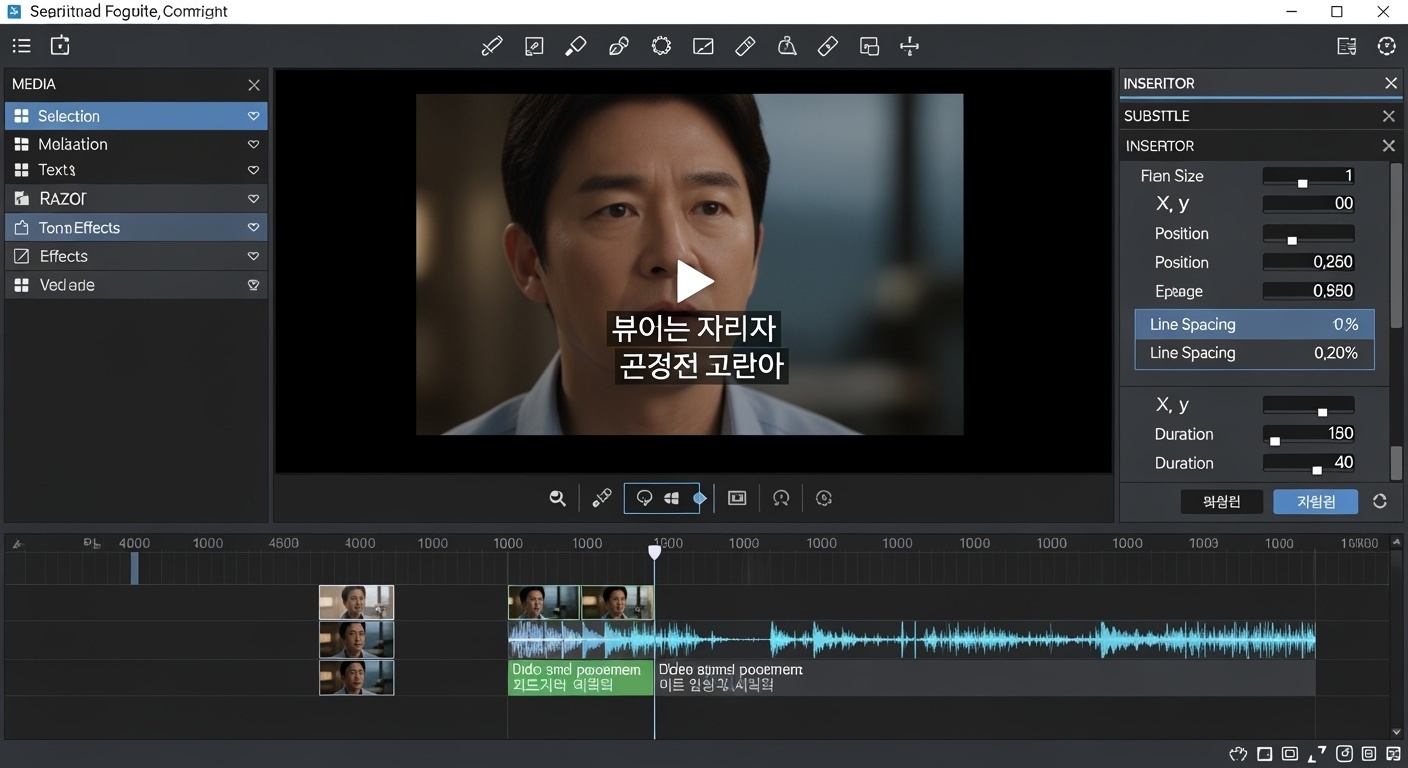Select the link-in-square tool icon
1408x768 pixels.
point(534,46)
